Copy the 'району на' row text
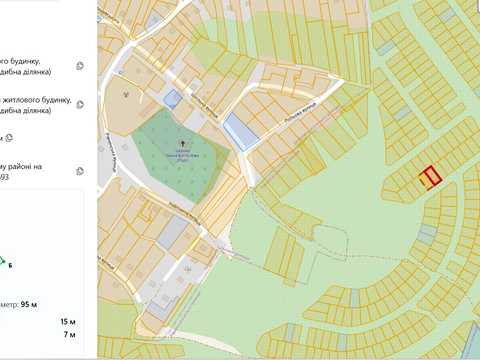 (x=80, y=171)
